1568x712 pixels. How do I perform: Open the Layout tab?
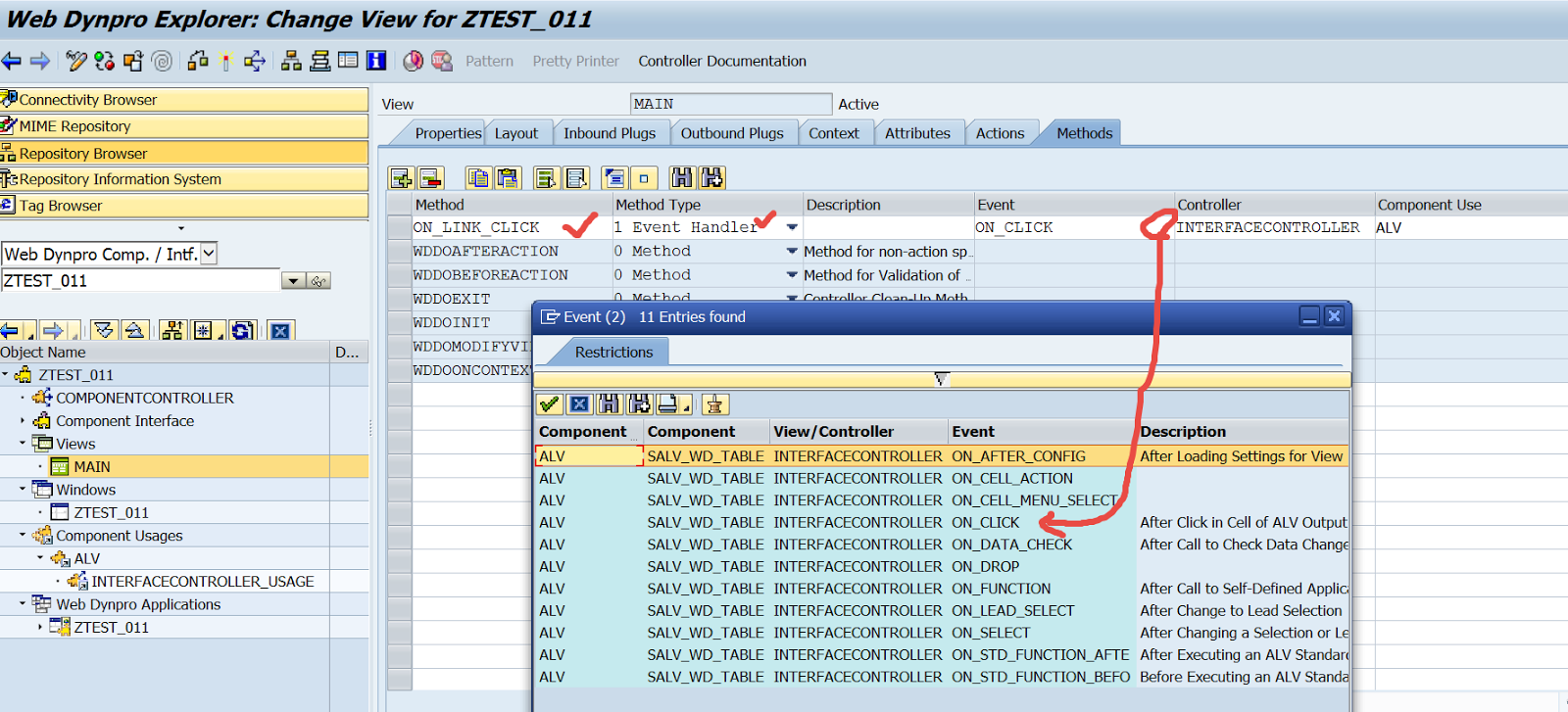coord(515,133)
